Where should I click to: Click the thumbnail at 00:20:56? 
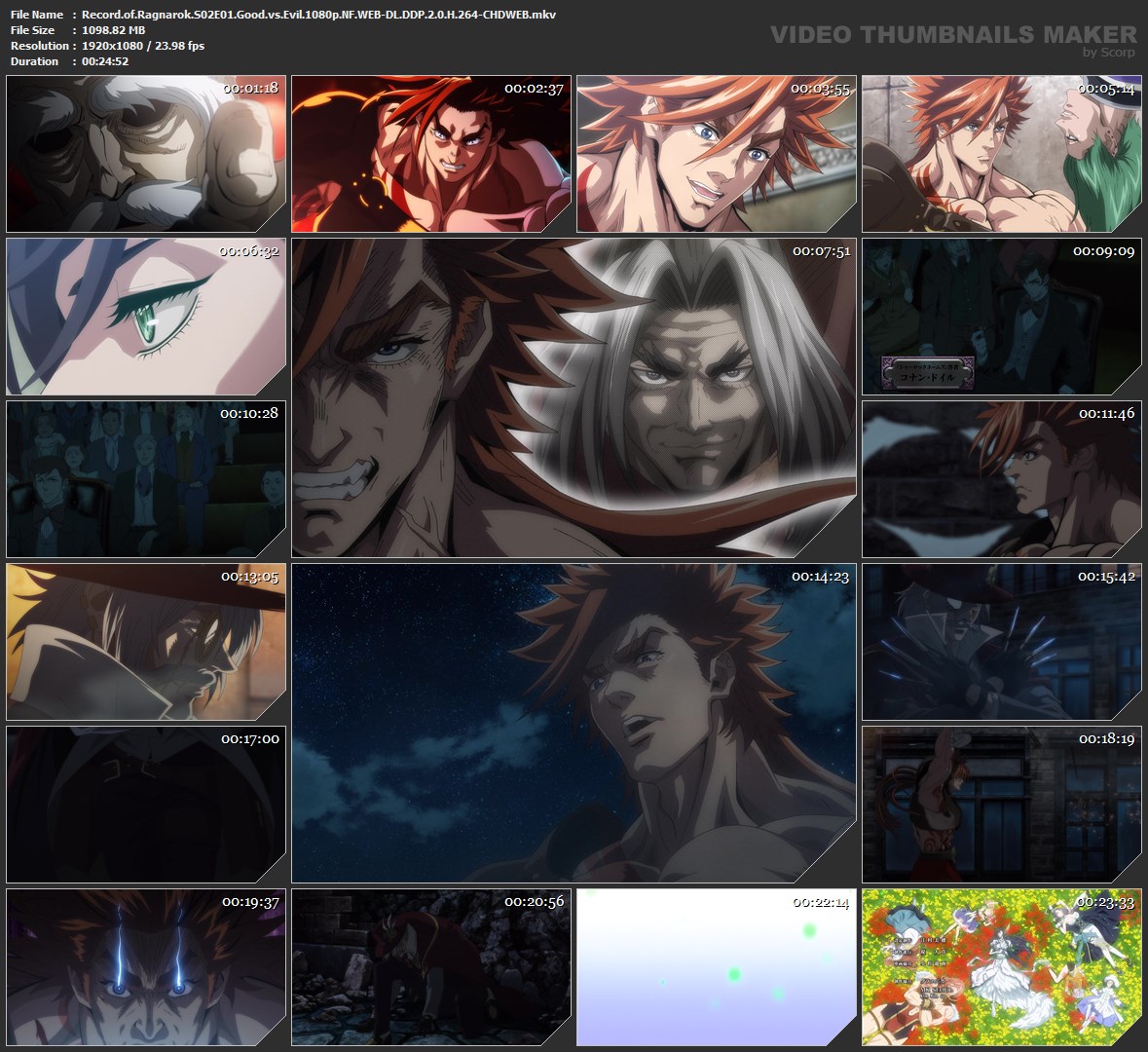[431, 967]
